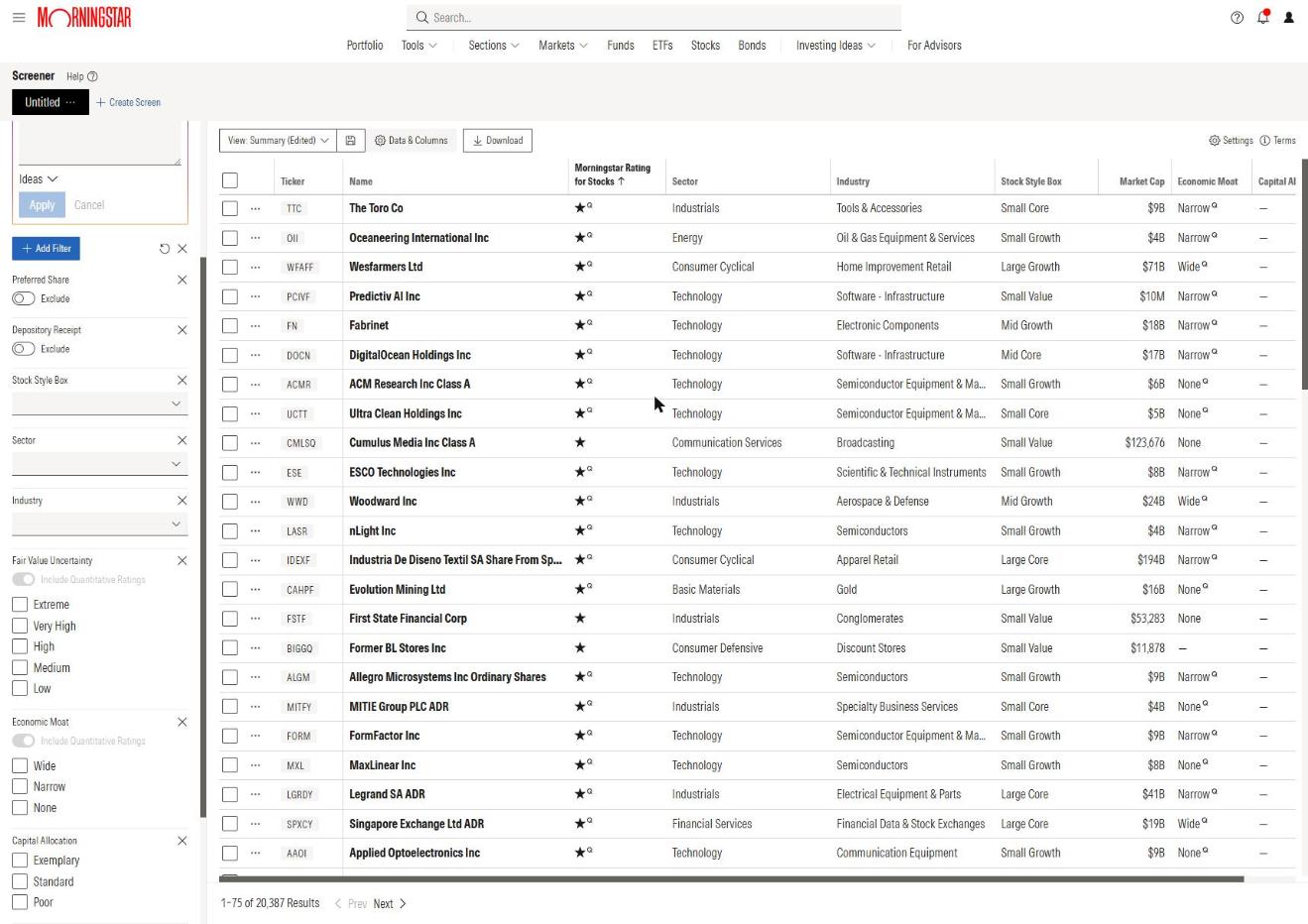Screen dimensions: 1308x924
Task: Expand the Tools menu
Action: click(x=418, y=46)
